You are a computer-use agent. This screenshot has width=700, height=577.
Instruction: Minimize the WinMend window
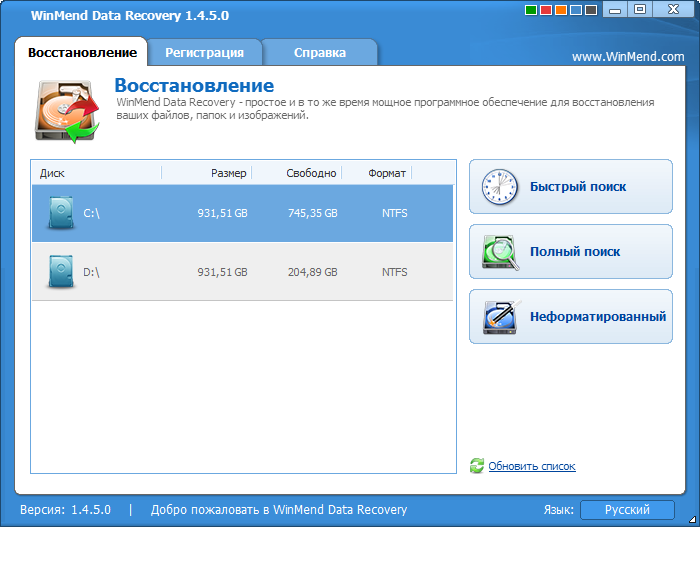615,9
